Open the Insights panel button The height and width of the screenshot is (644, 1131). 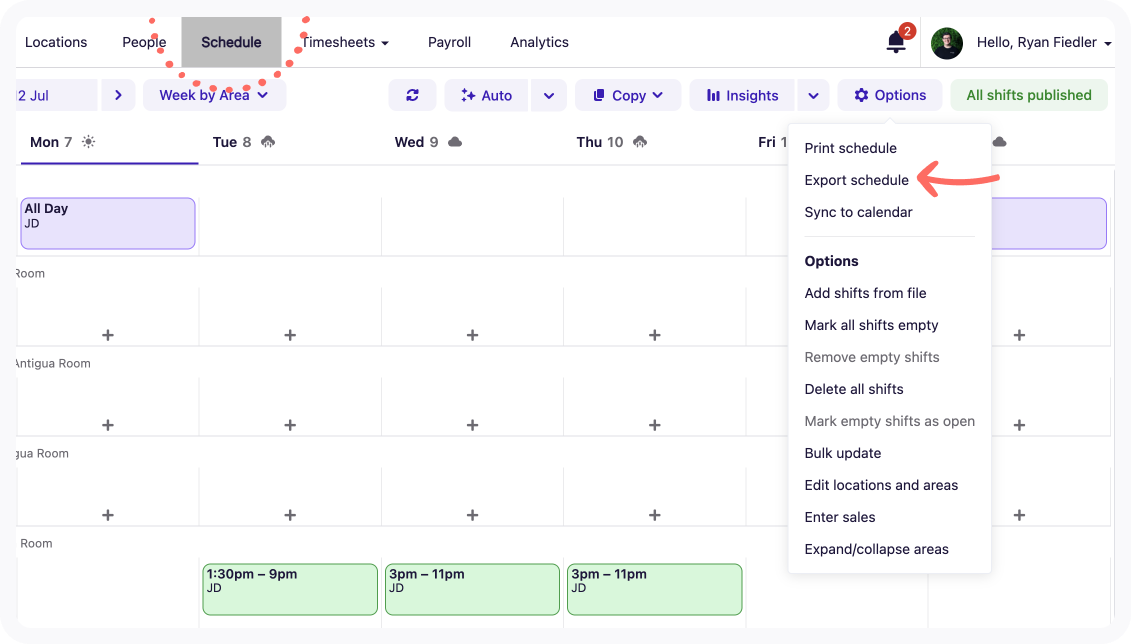pos(742,95)
